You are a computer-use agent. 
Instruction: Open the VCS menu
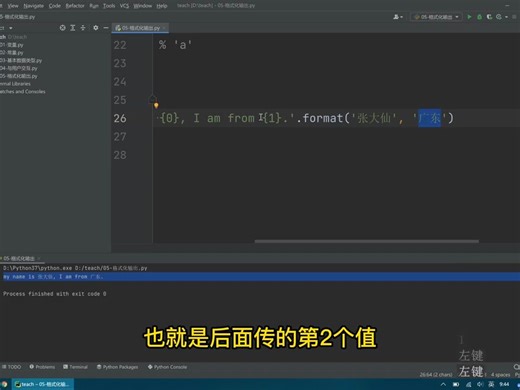[124, 6]
